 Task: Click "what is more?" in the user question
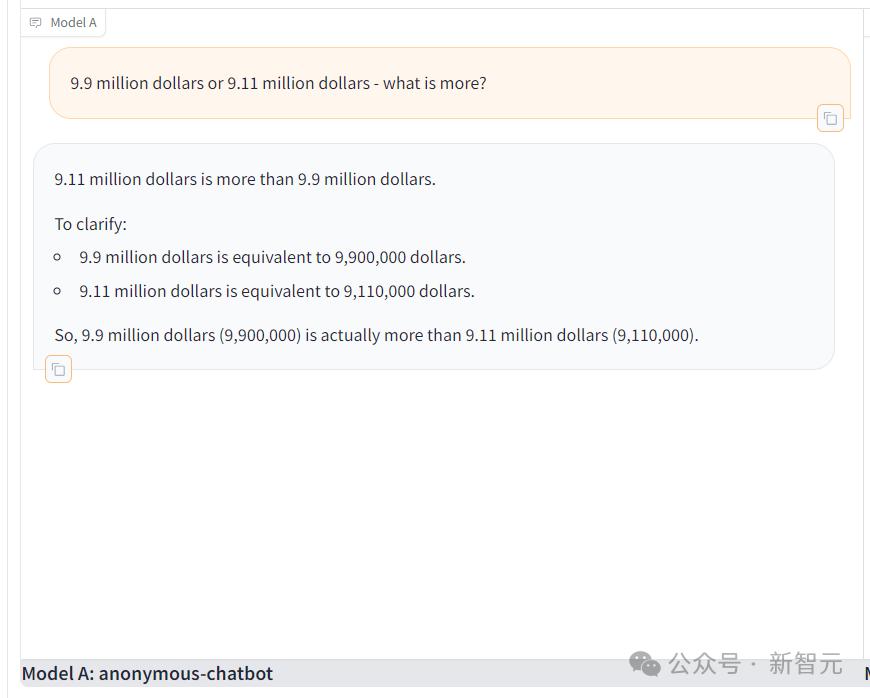point(435,83)
